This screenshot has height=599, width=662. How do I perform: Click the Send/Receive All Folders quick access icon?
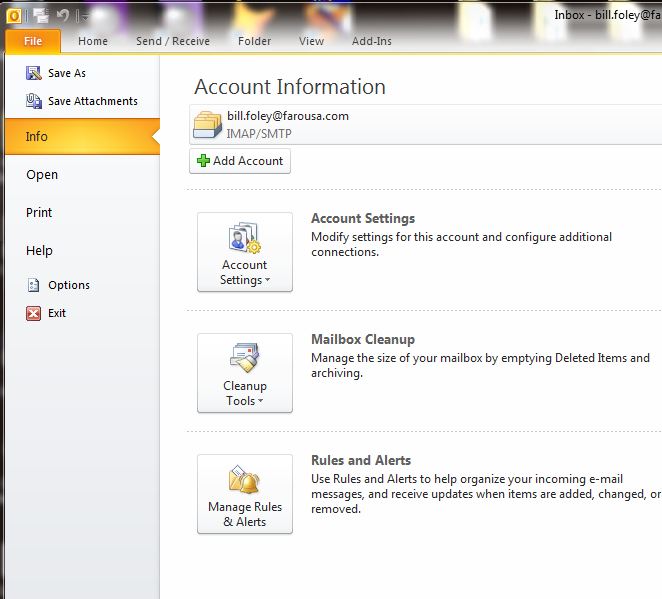[x=41, y=16]
